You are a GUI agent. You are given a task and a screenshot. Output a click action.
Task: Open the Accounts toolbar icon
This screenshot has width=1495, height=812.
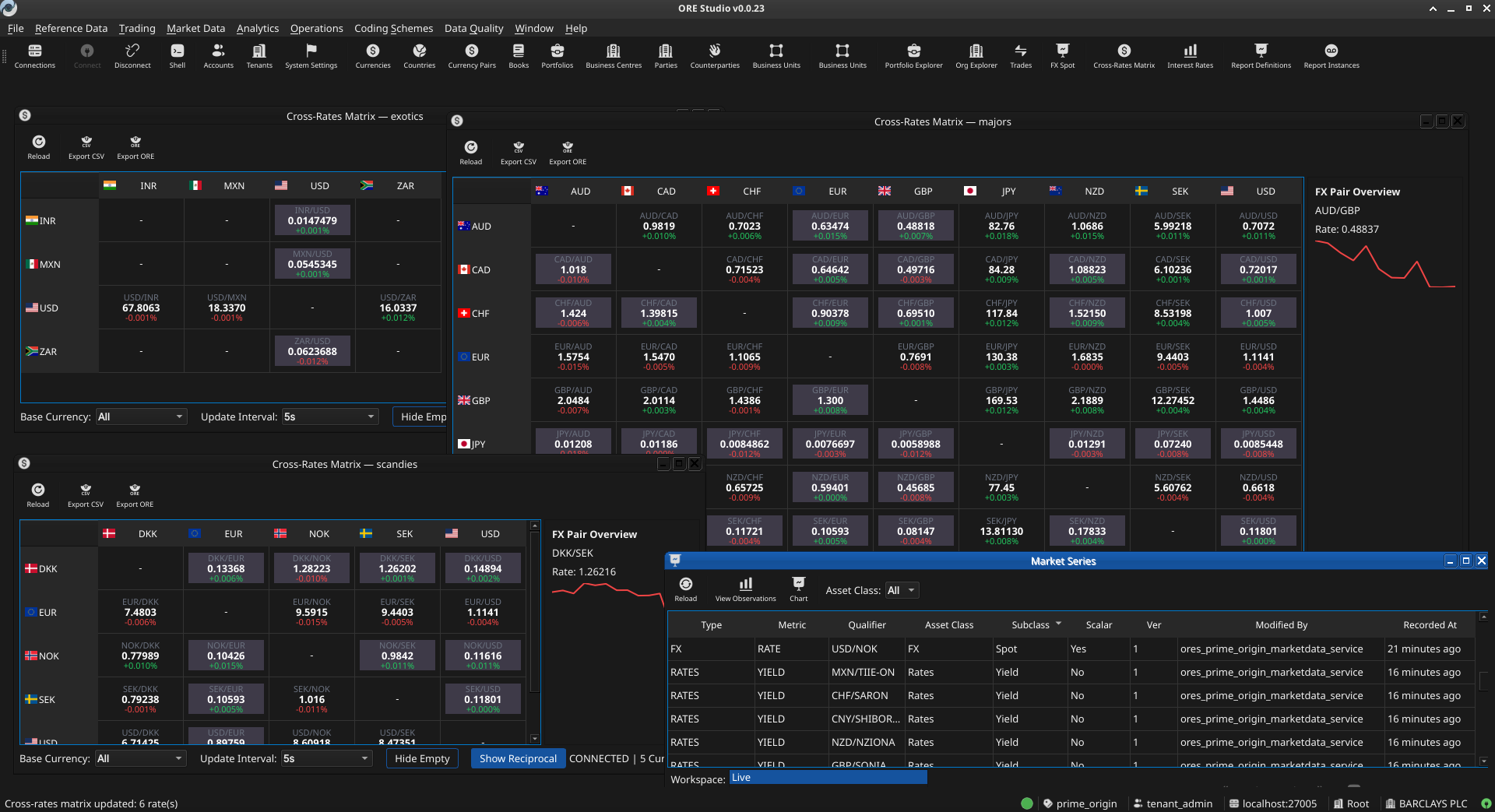tap(218, 56)
